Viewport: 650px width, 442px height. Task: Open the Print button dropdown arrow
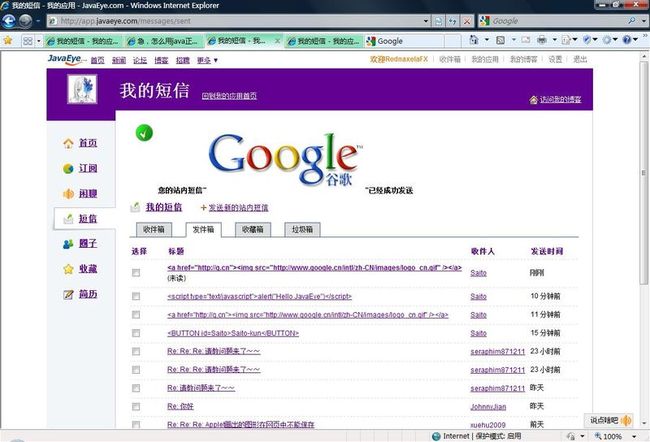(554, 40)
